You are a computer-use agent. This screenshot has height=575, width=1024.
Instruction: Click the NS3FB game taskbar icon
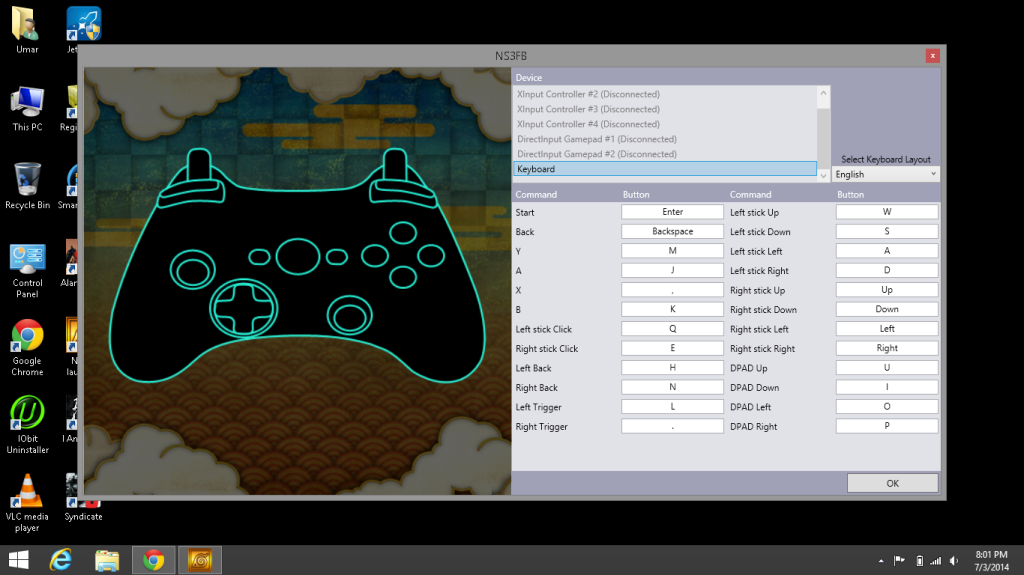200,560
